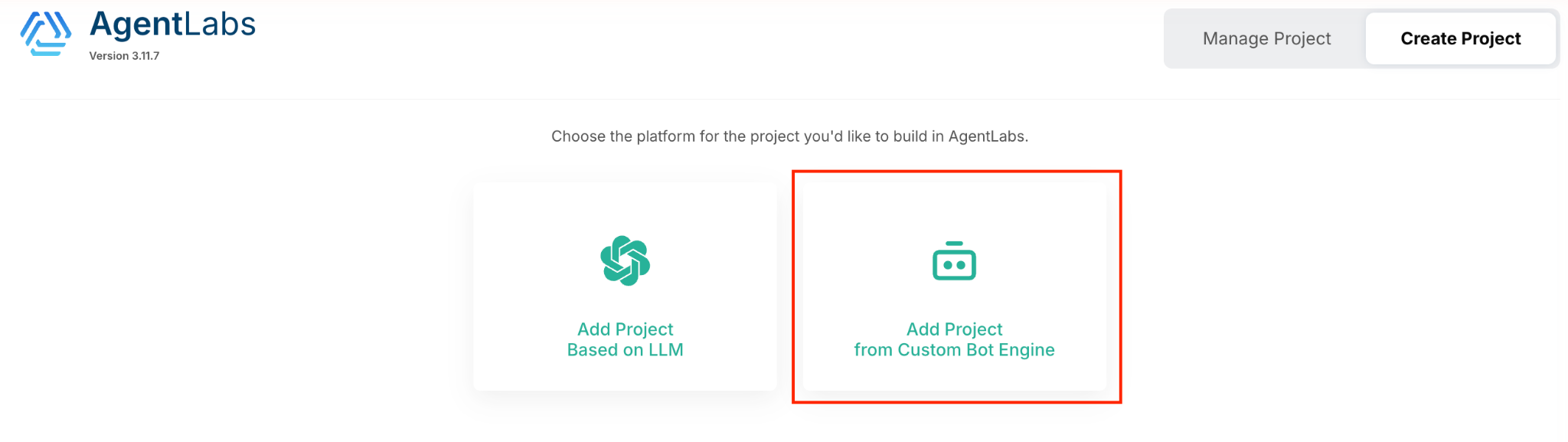Click the "Choose the platform" instruction text
Screen dimensions: 1568x442
789,136
